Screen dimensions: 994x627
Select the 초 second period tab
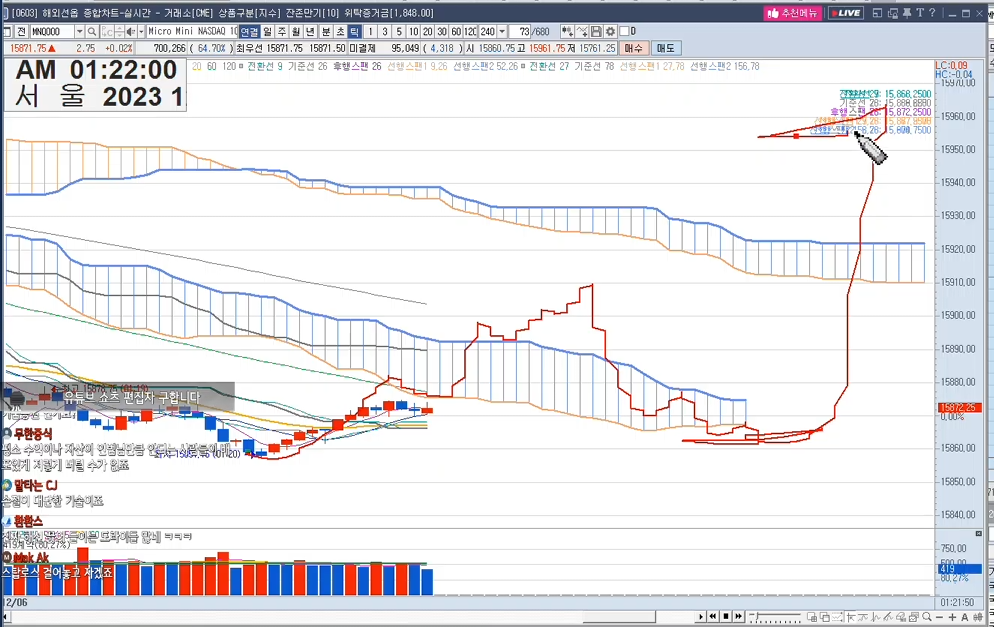pyautogui.click(x=340, y=32)
